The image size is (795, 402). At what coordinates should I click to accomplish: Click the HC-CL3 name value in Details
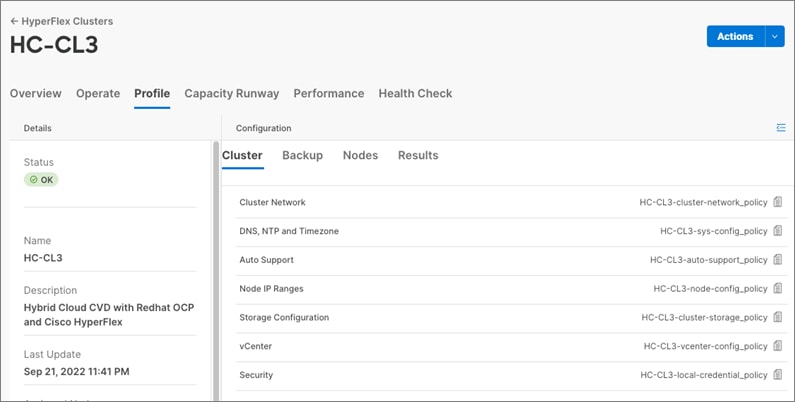(x=43, y=258)
